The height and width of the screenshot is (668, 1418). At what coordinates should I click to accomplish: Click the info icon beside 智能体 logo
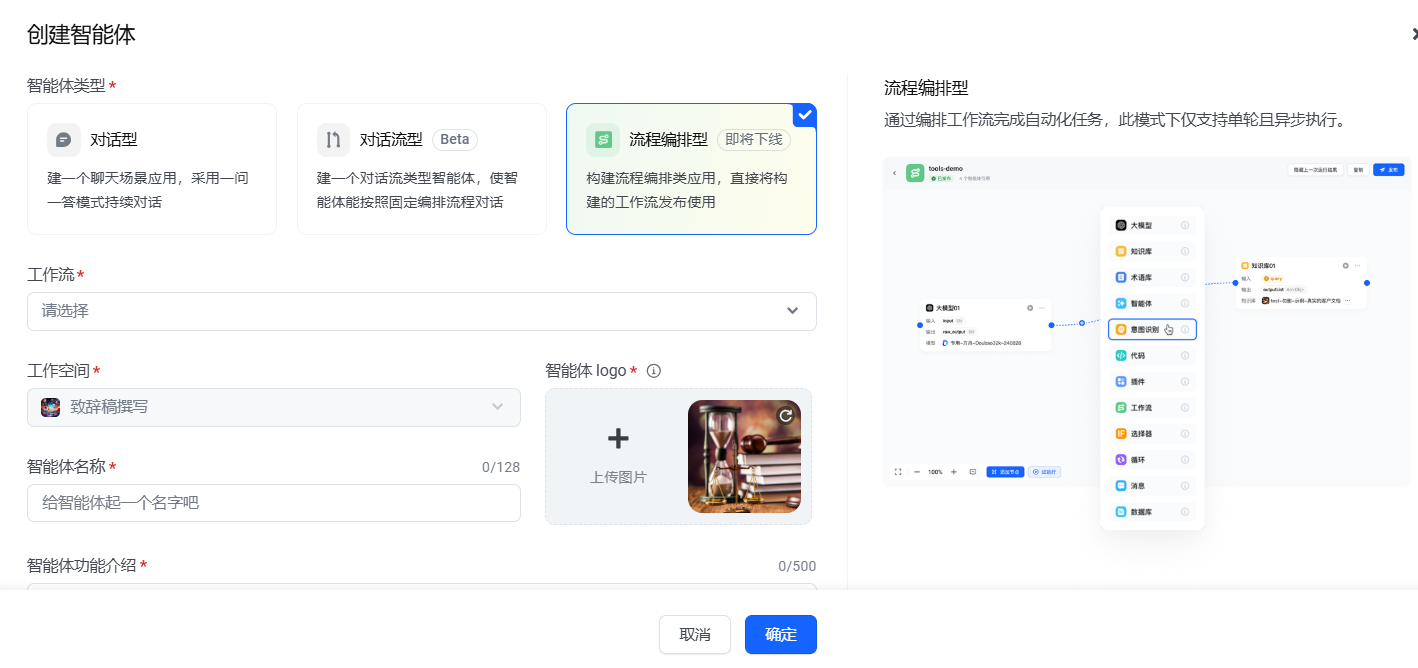coord(654,371)
